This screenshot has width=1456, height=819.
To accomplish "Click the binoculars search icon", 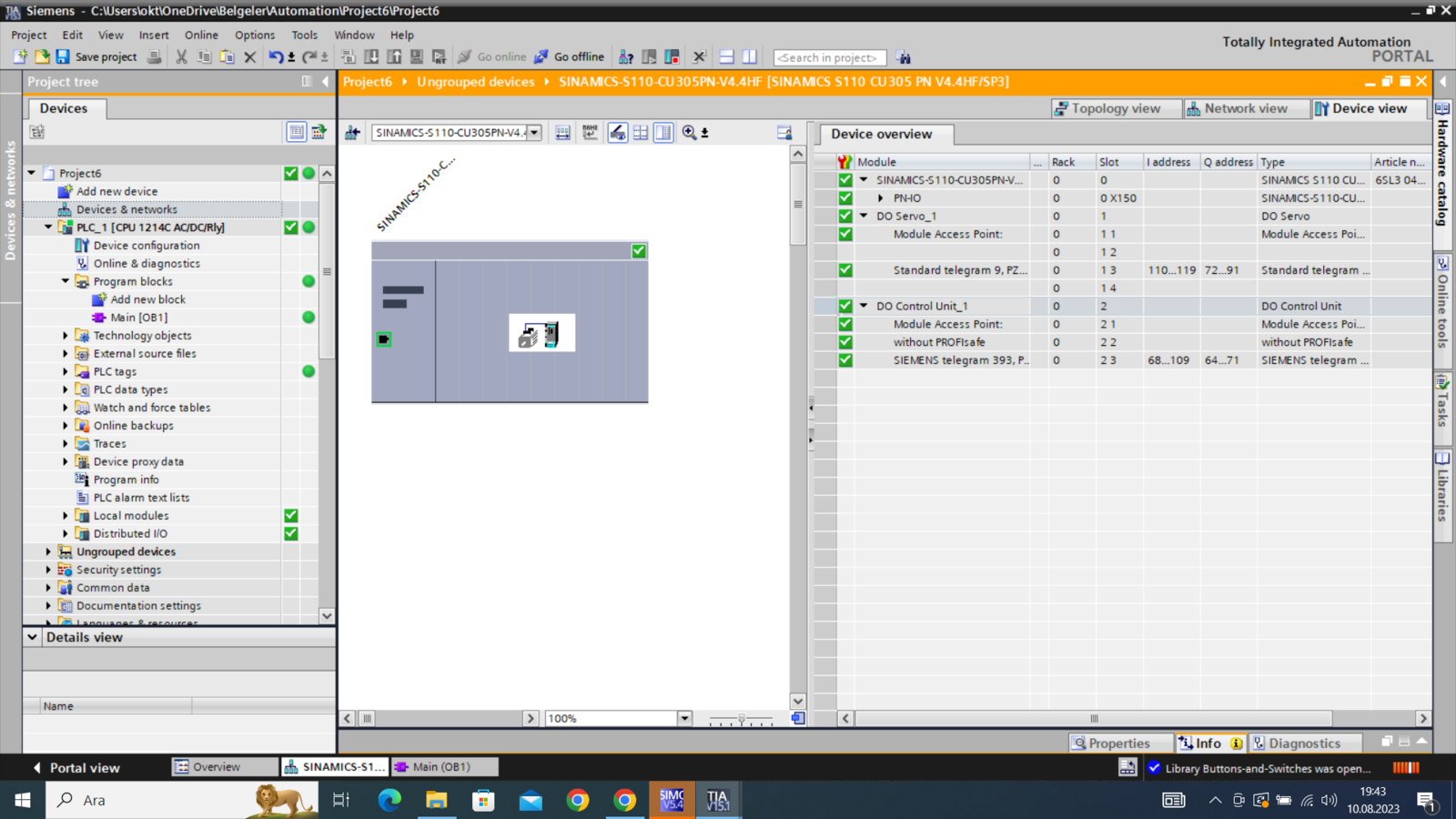I will (x=903, y=56).
